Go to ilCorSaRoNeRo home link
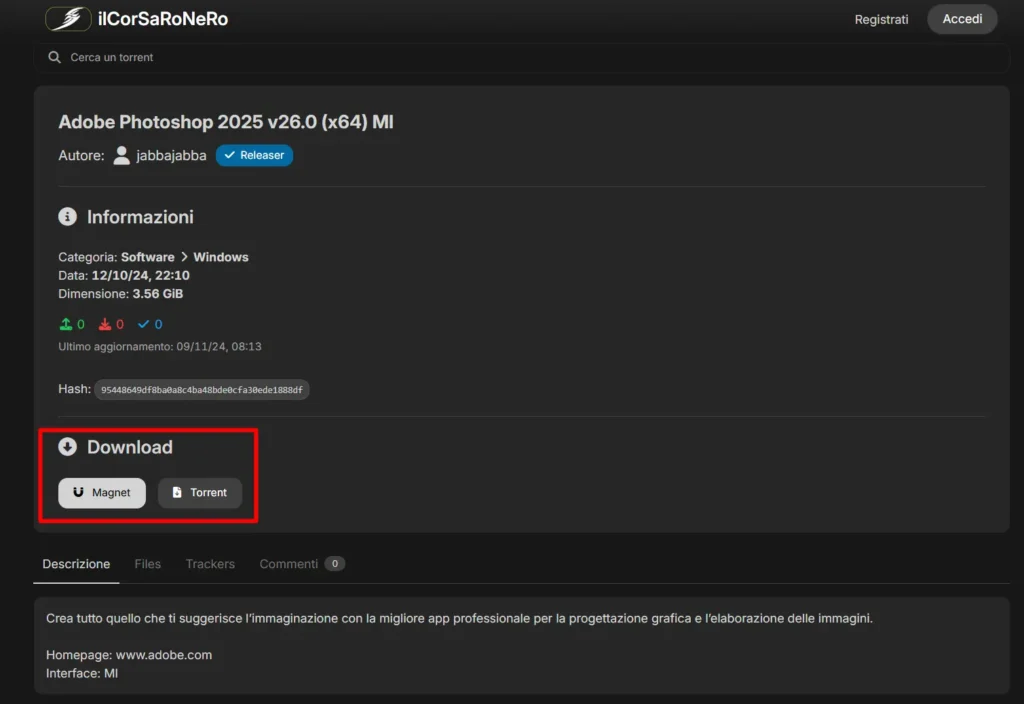Screen dimensions: 1024x704 pos(163,19)
